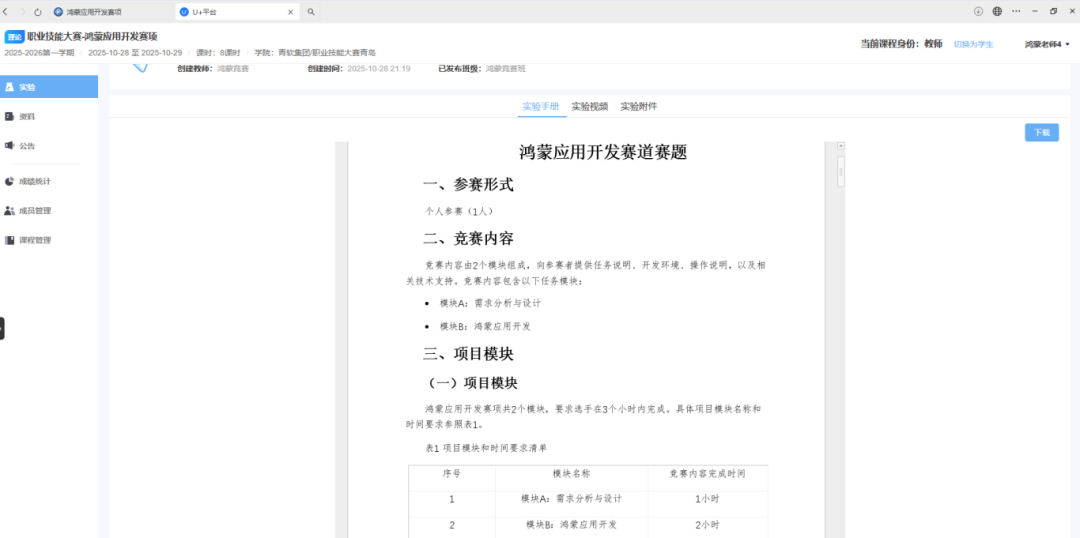The width and height of the screenshot is (1080, 538).
Task: Open the 公告 (Announcements) sidebar section
Action: (x=27, y=146)
